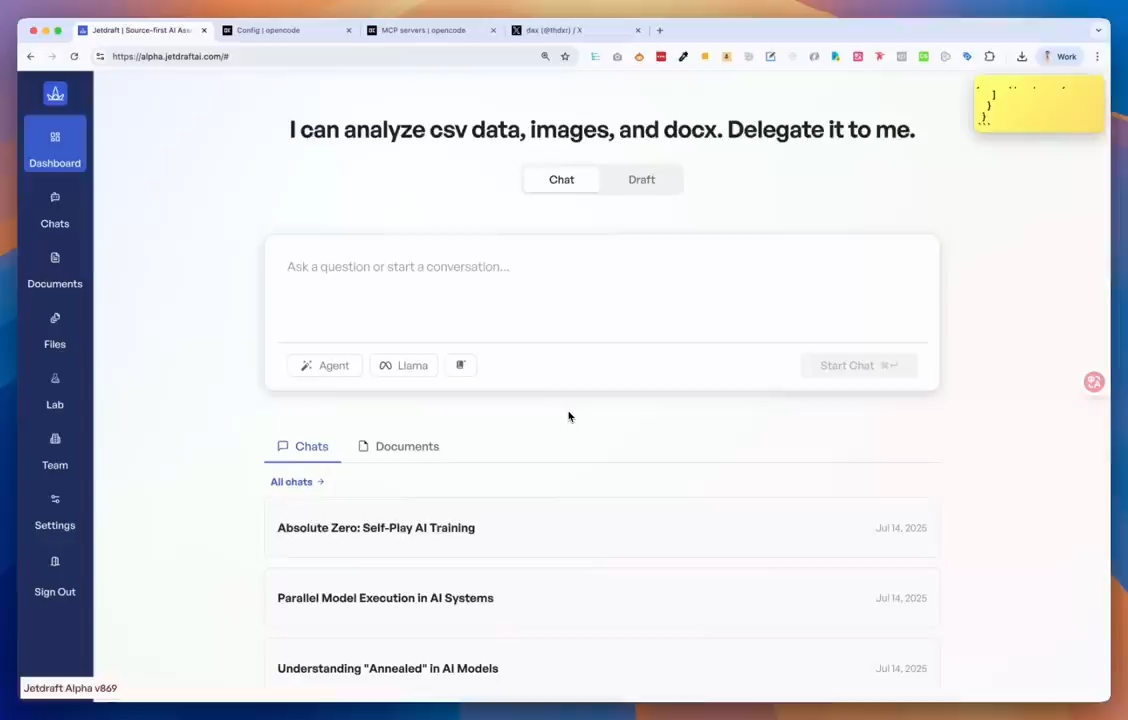Screen dimensions: 1128x720
Task: Open the Chats section from the sidebar
Action: [55, 210]
